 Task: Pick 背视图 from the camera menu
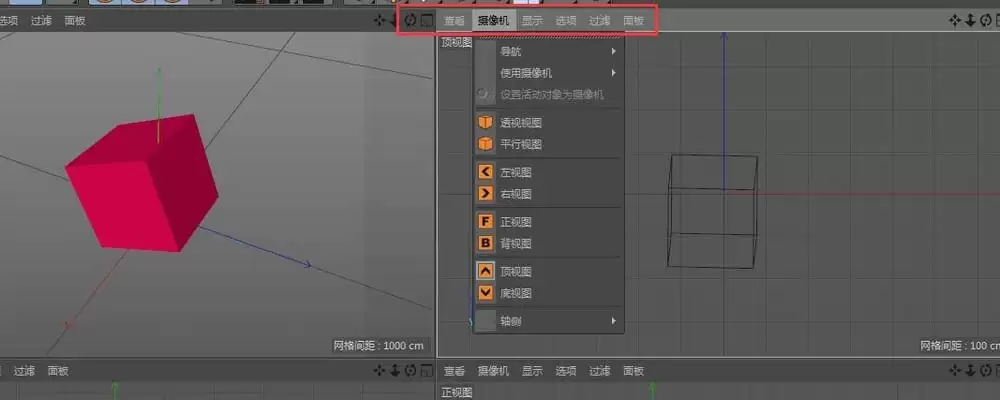tap(548, 244)
